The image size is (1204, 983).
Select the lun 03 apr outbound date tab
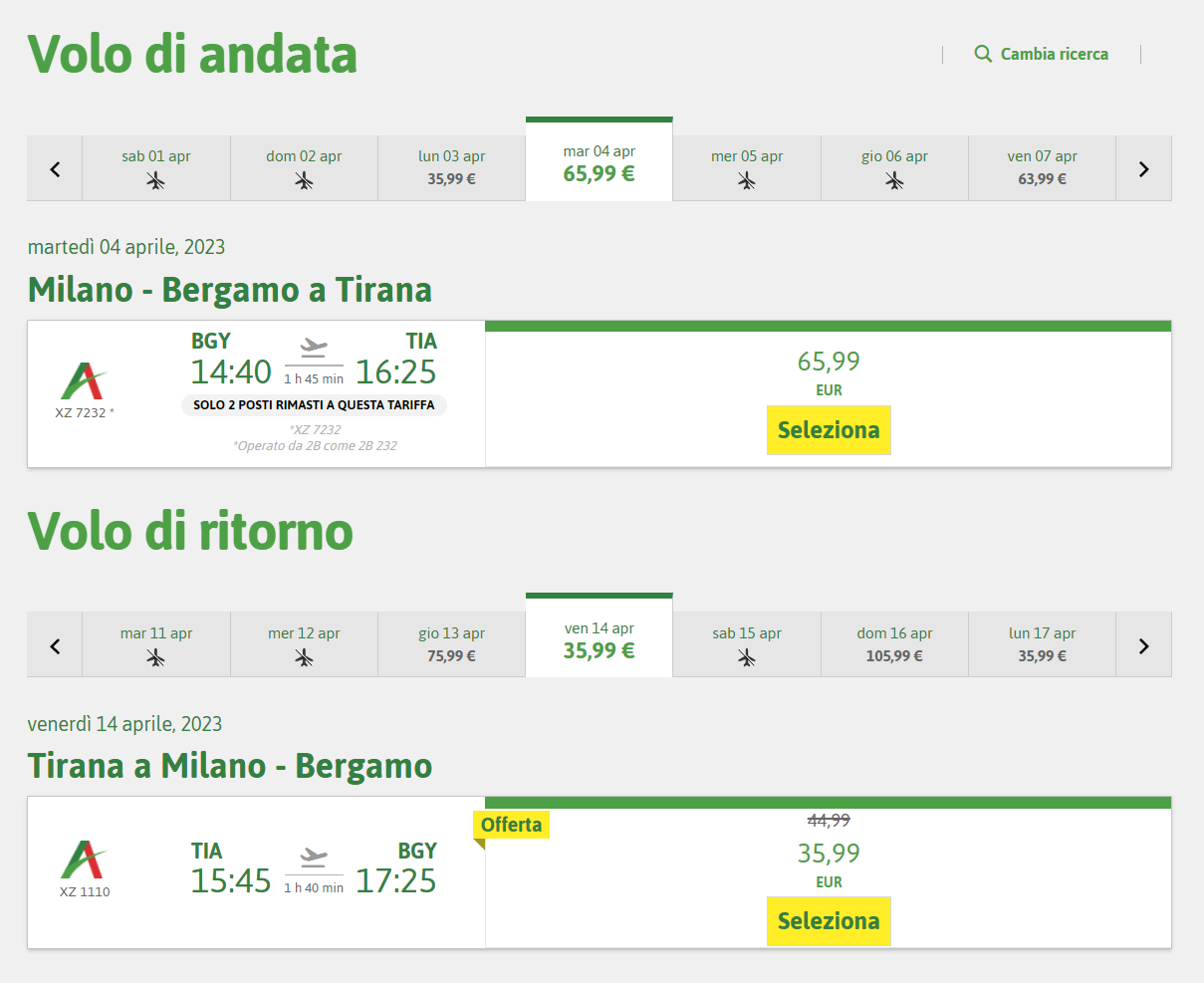[x=452, y=168]
